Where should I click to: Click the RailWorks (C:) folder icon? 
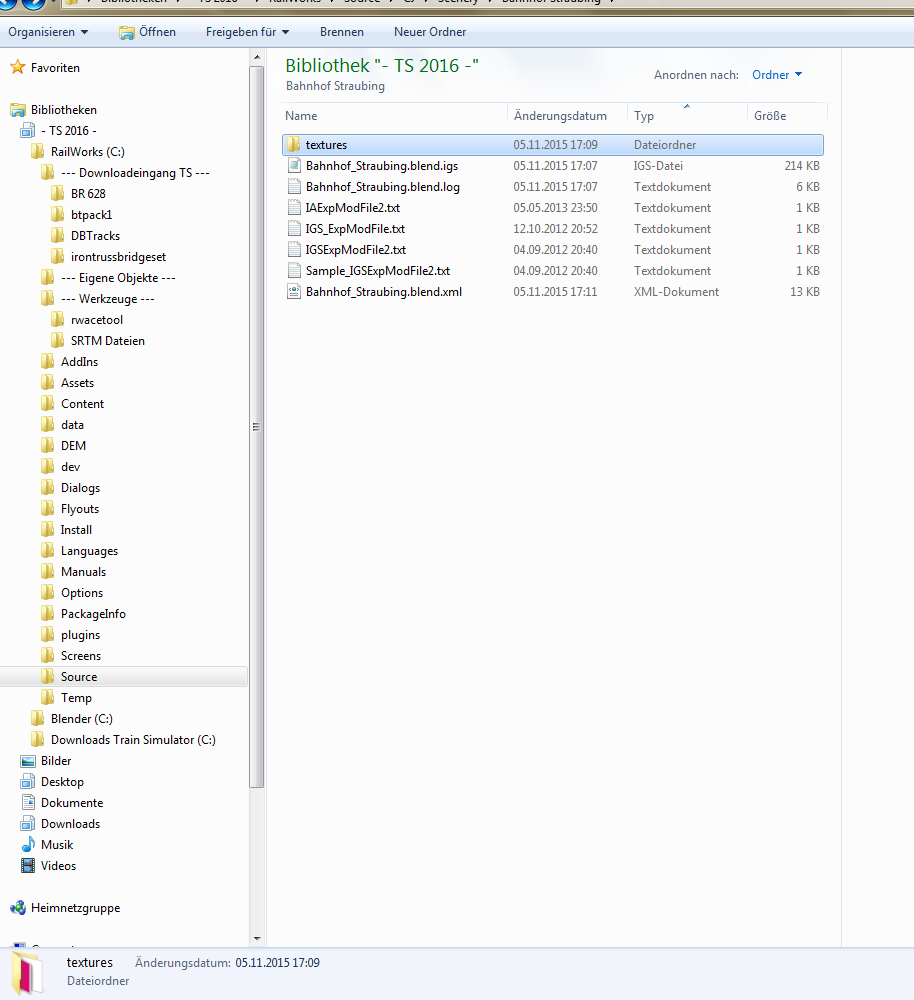tap(38, 152)
